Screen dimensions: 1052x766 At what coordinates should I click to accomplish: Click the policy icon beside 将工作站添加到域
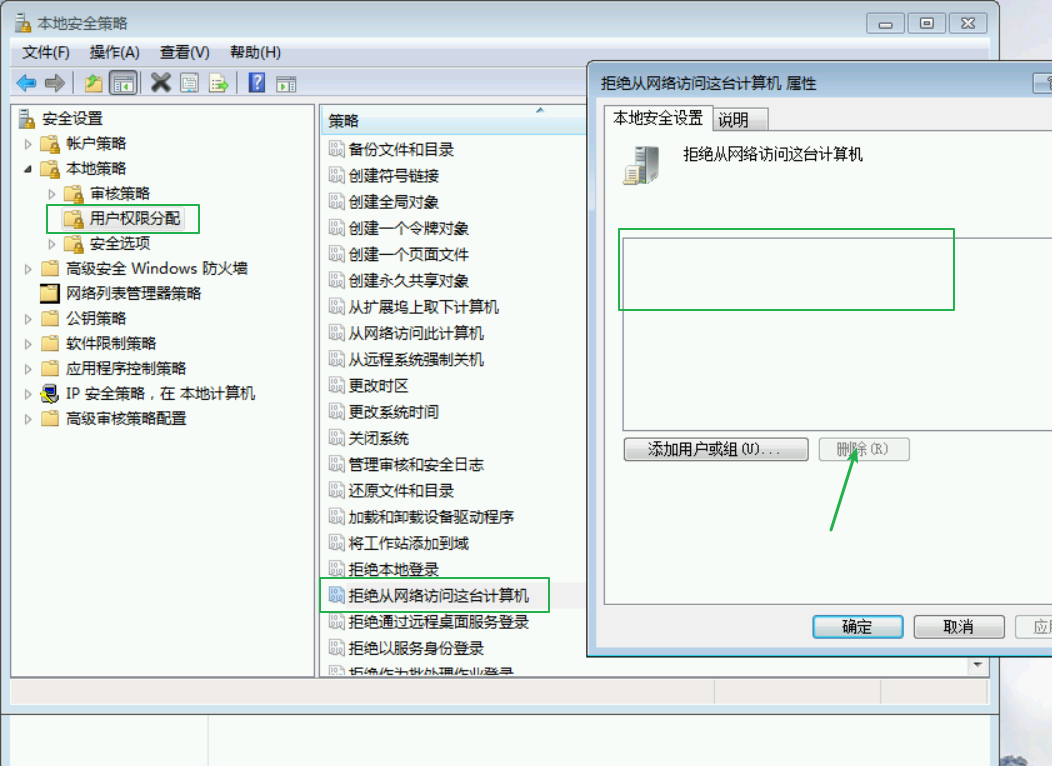pos(336,543)
